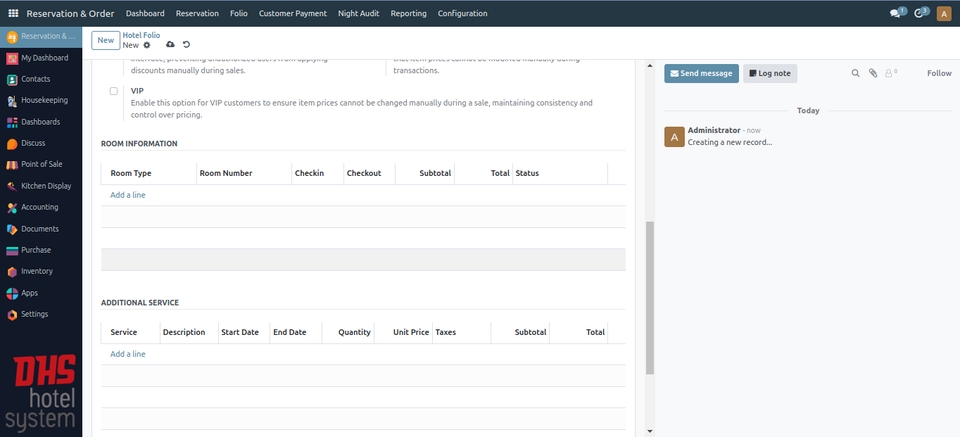
Task: Show followers via the person icon
Action: click(x=891, y=73)
